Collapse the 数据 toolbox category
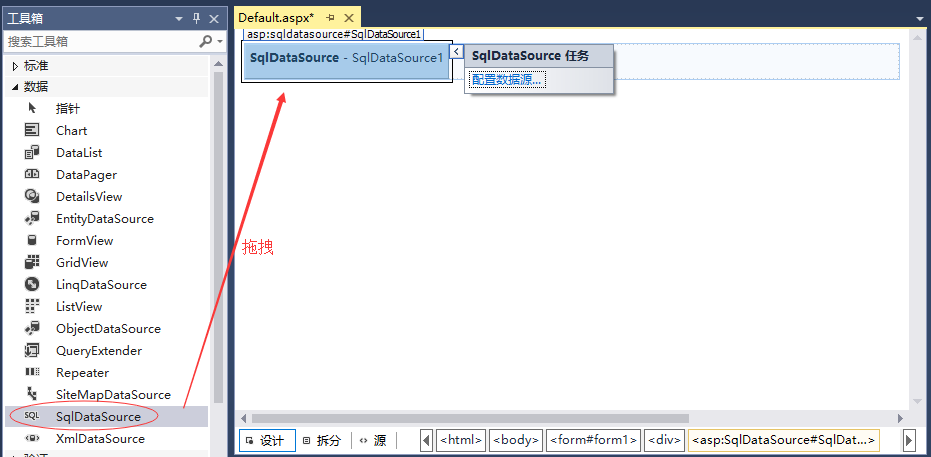931x457 pixels. pyautogui.click(x=15, y=87)
